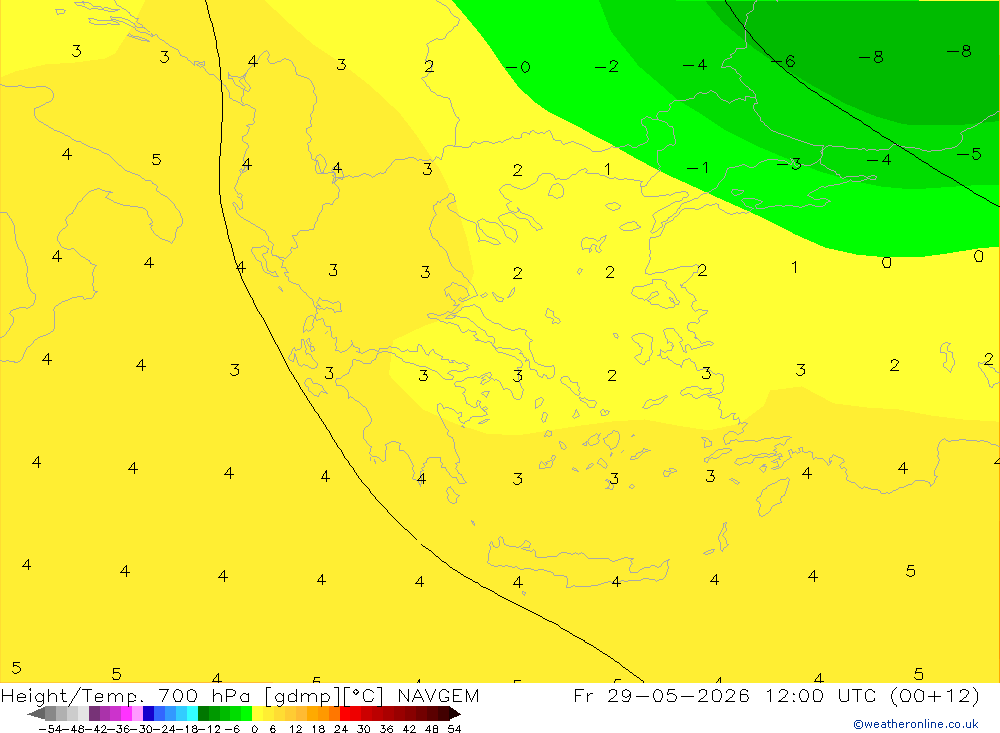
Task: Click the '-3' temperature value on the map
Action: (790, 164)
